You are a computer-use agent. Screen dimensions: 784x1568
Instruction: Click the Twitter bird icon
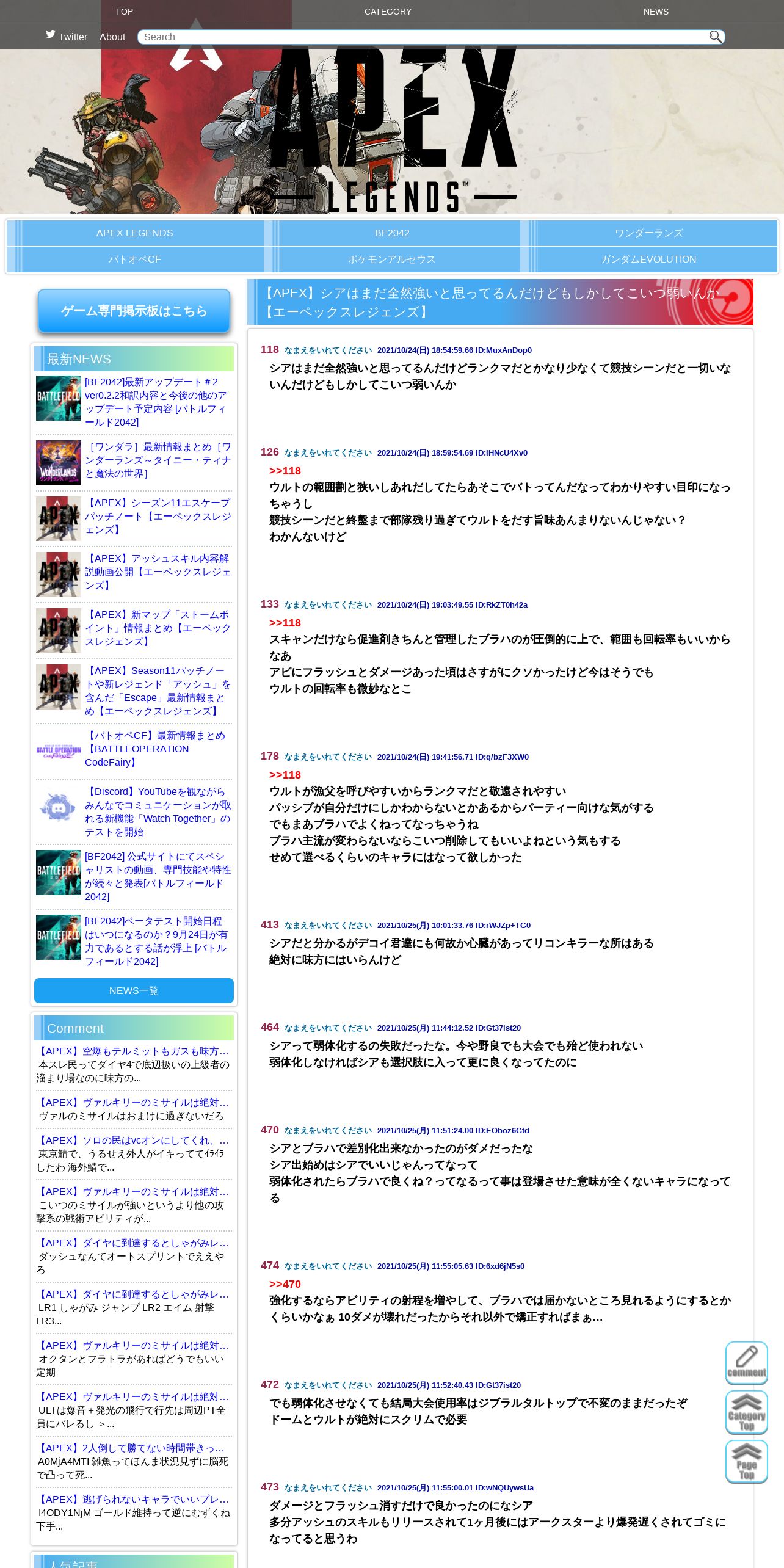(x=51, y=34)
